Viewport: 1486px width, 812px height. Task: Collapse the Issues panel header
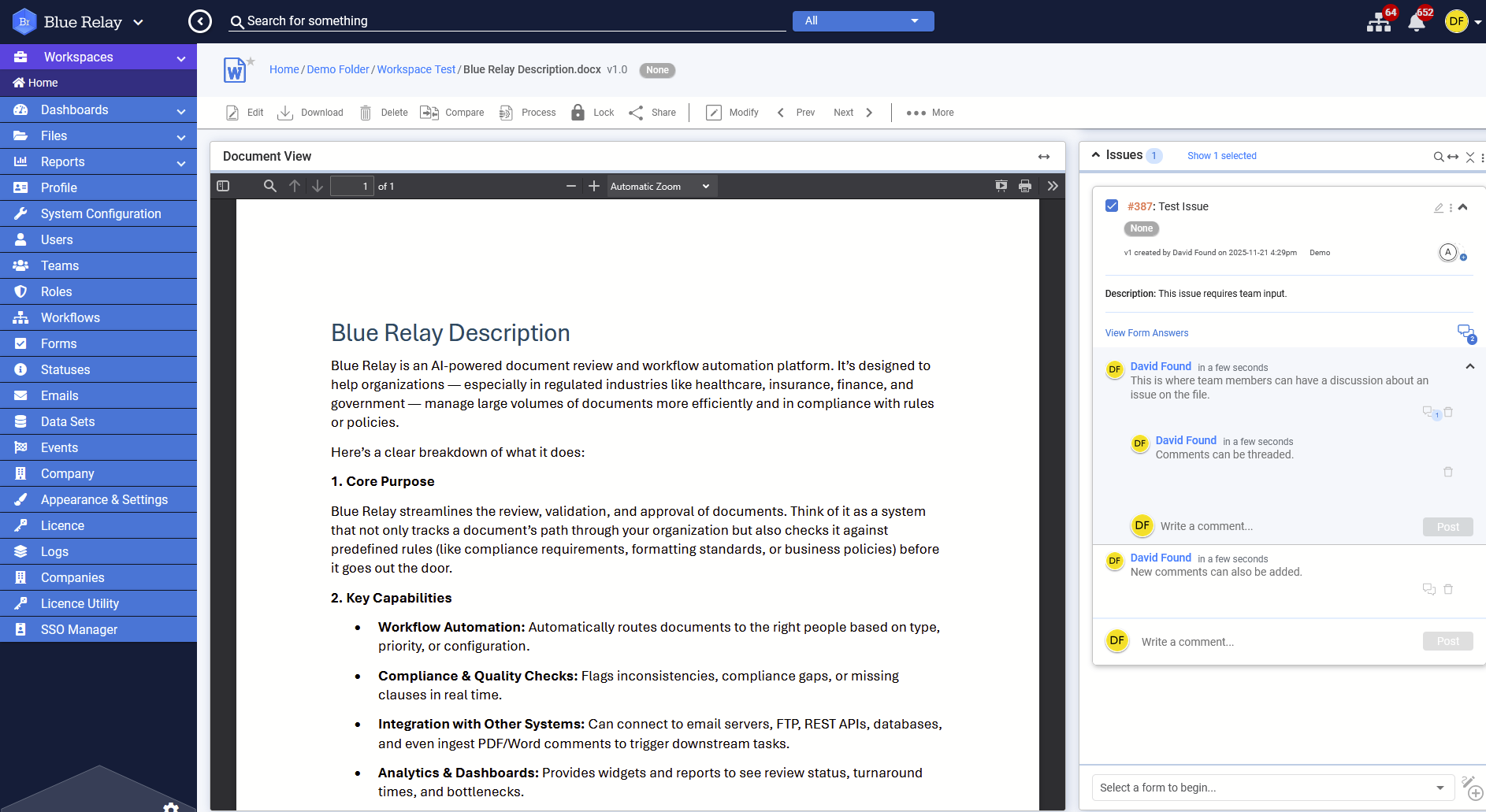[1096, 155]
